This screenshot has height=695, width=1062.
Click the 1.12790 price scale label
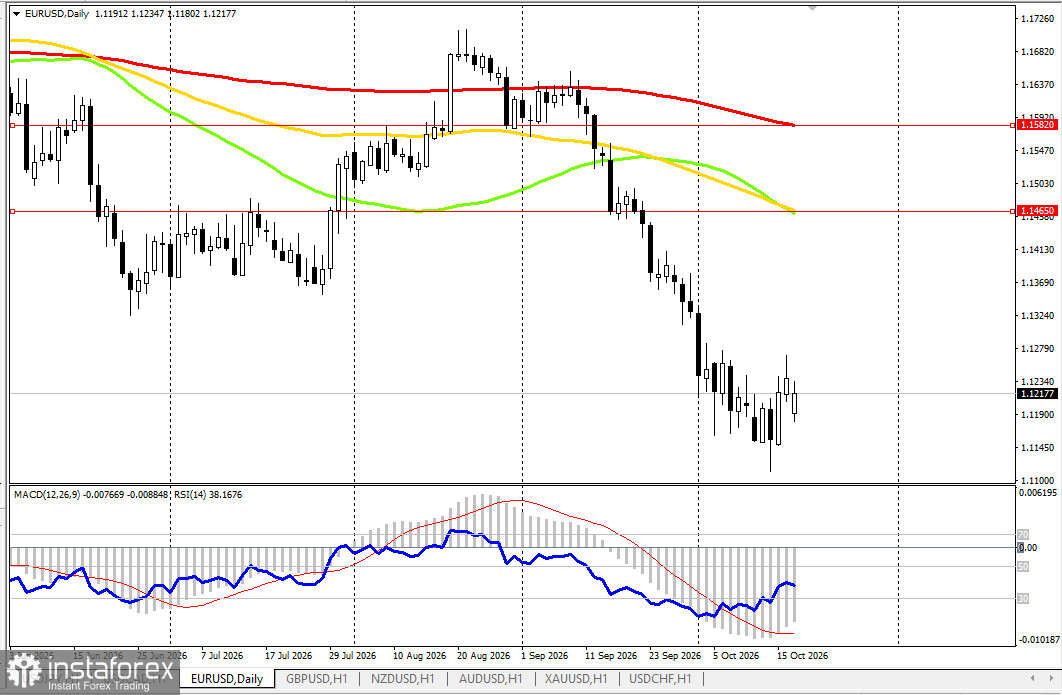[1037, 349]
